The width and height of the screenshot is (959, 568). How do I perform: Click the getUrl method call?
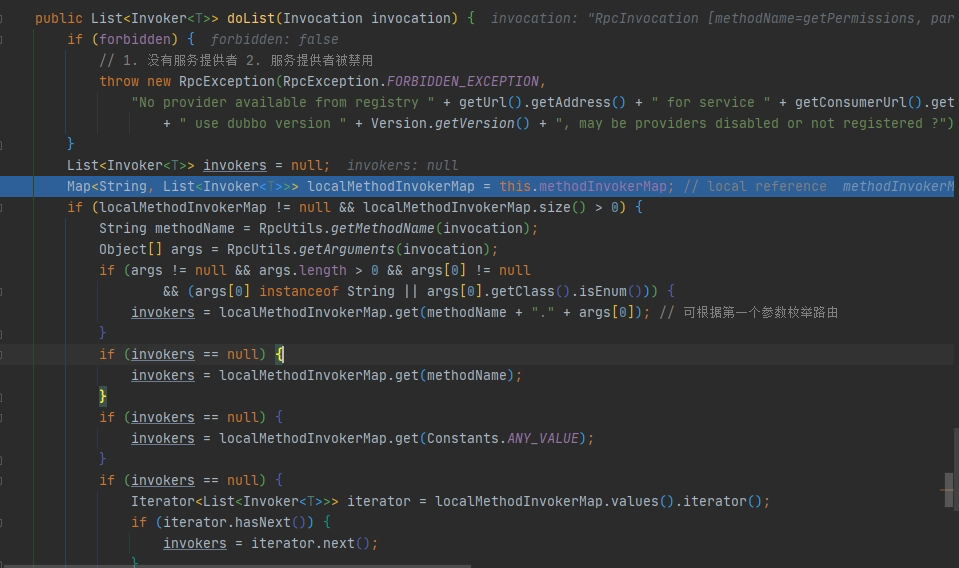point(483,102)
